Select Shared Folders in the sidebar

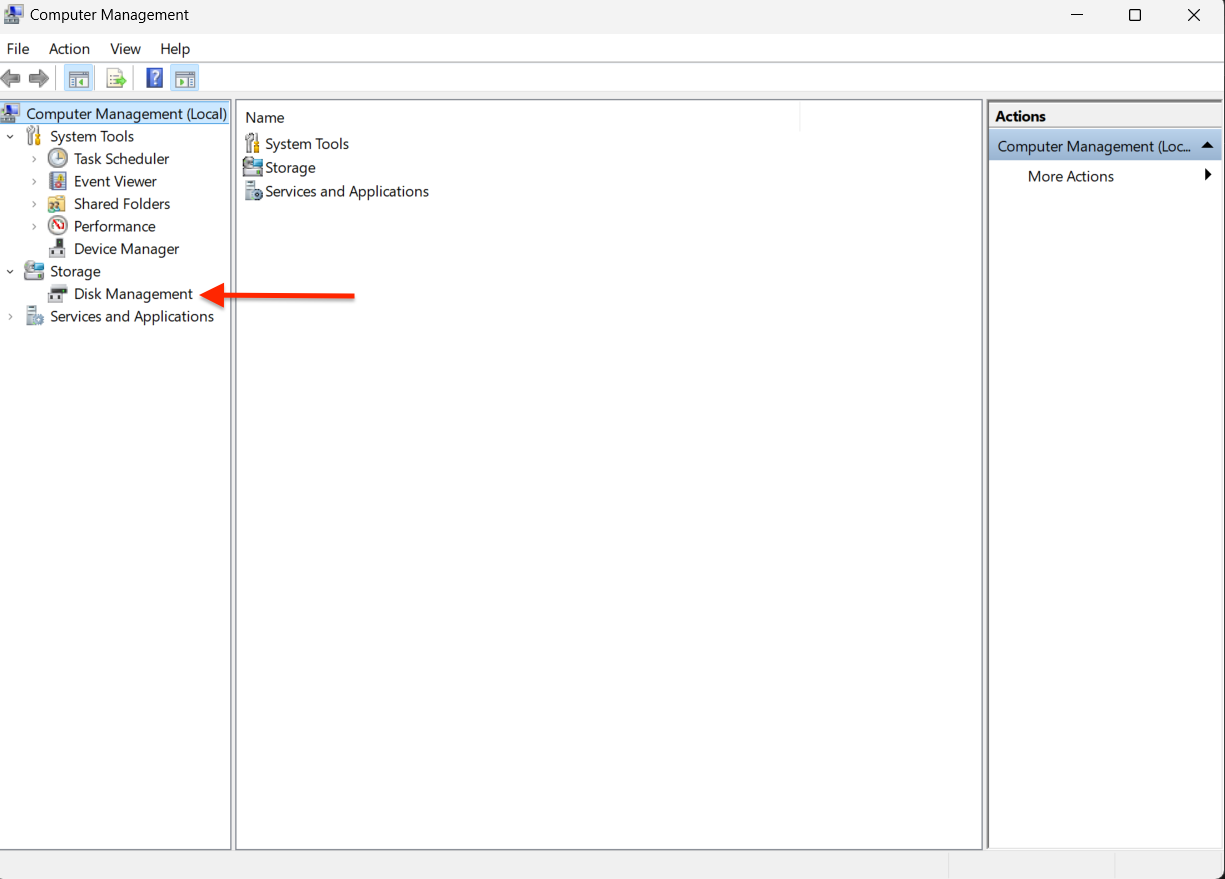[120, 203]
